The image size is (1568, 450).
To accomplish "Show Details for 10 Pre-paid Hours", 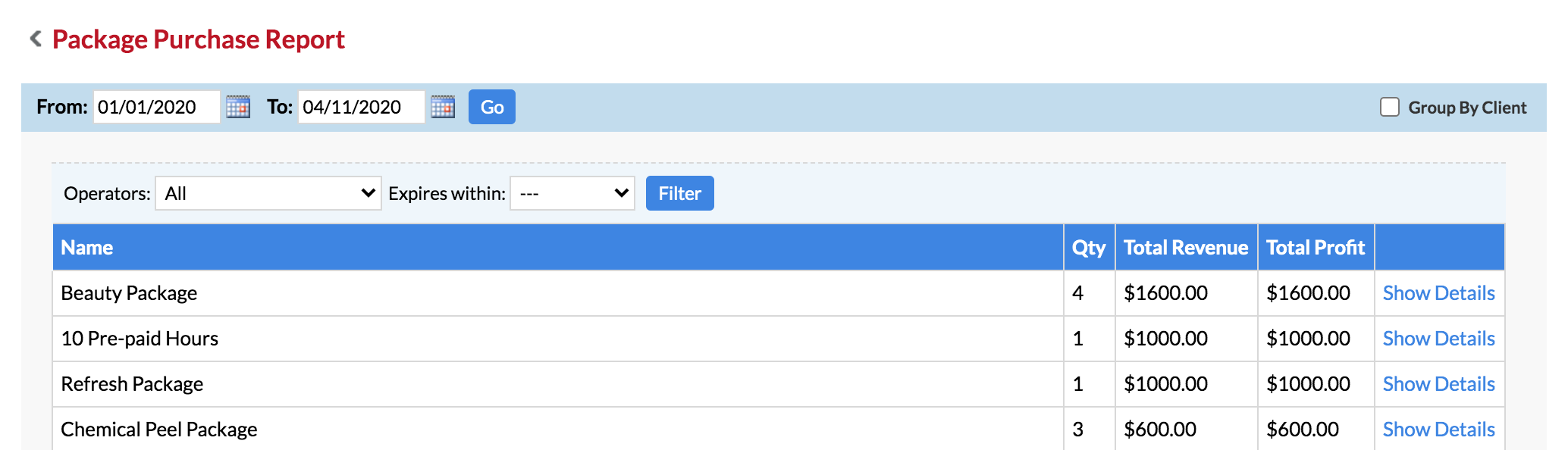I will 1438,339.
